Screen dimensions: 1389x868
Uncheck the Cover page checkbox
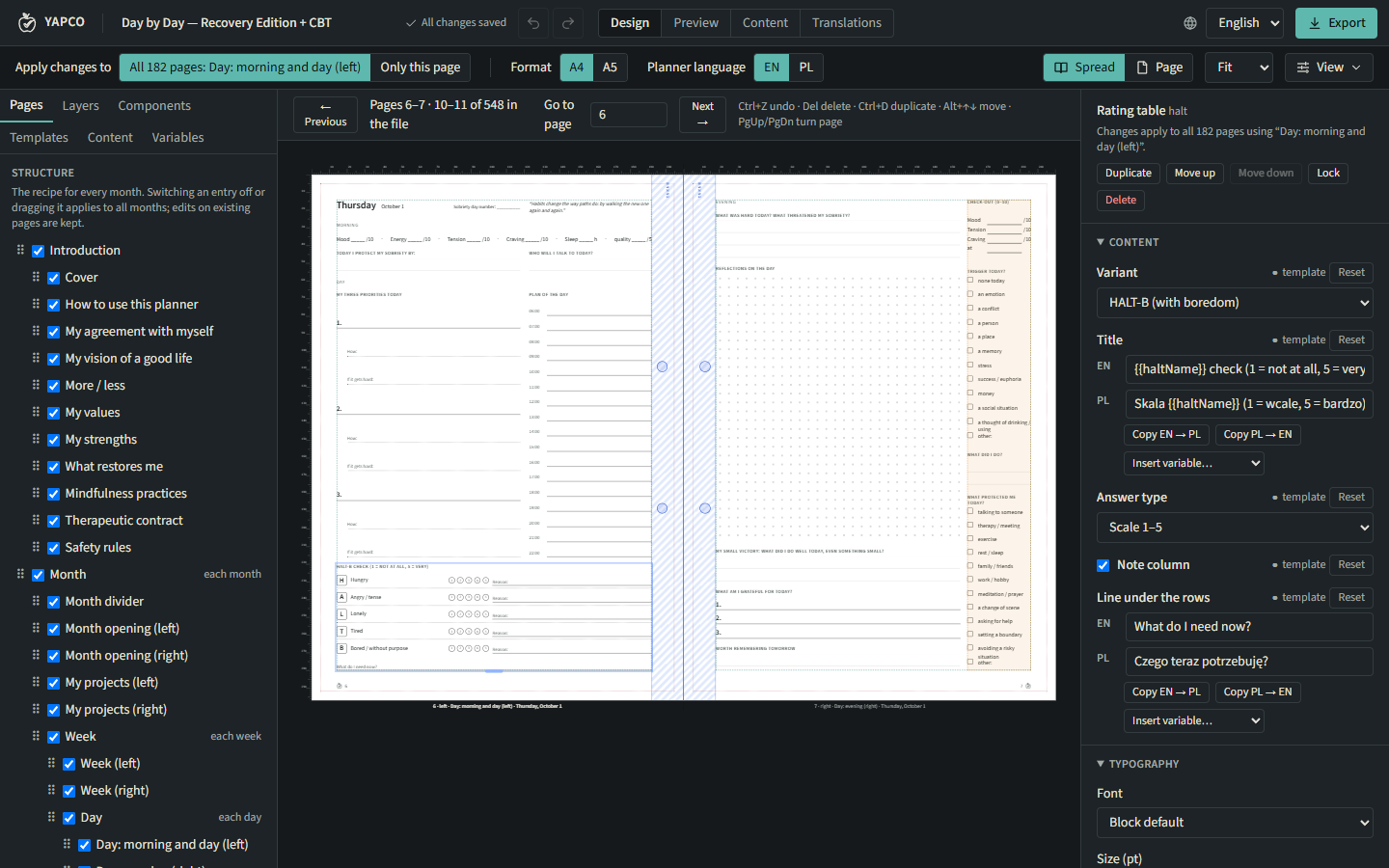pos(54,278)
